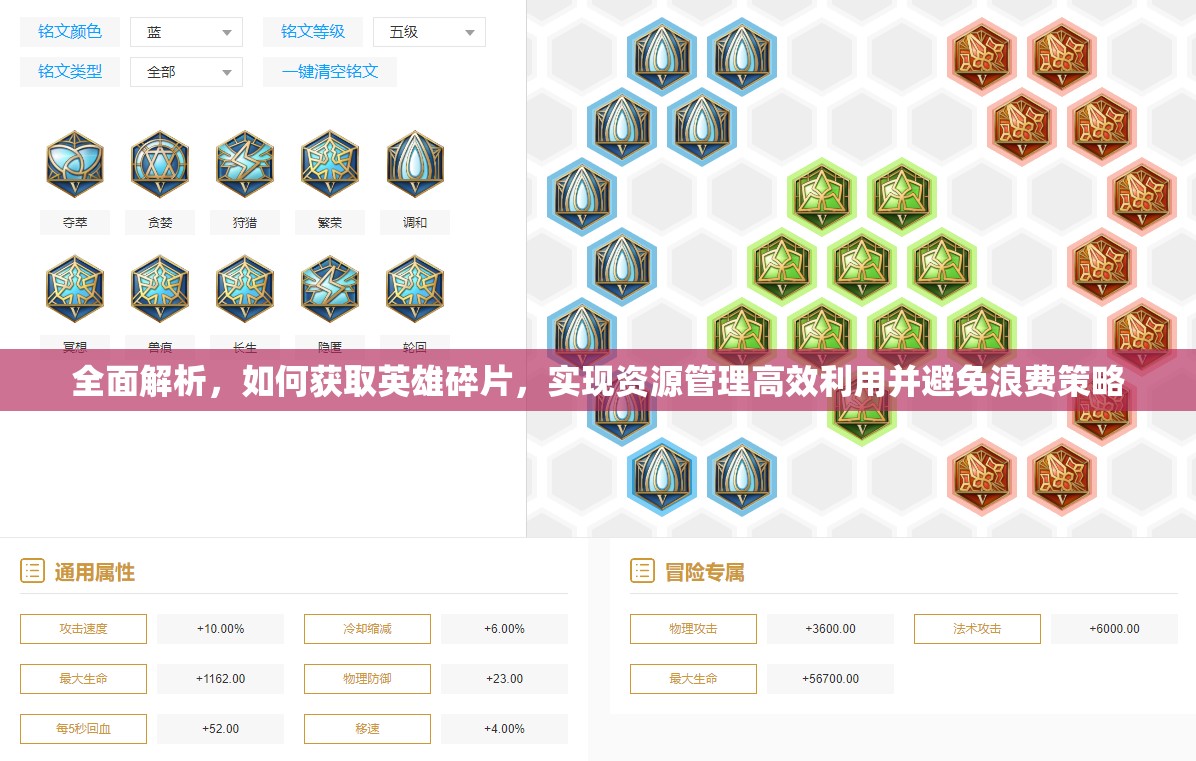The image size is (1196, 761).
Task: Click the 铭文颜色 filter label
Action: pyautogui.click(x=70, y=31)
